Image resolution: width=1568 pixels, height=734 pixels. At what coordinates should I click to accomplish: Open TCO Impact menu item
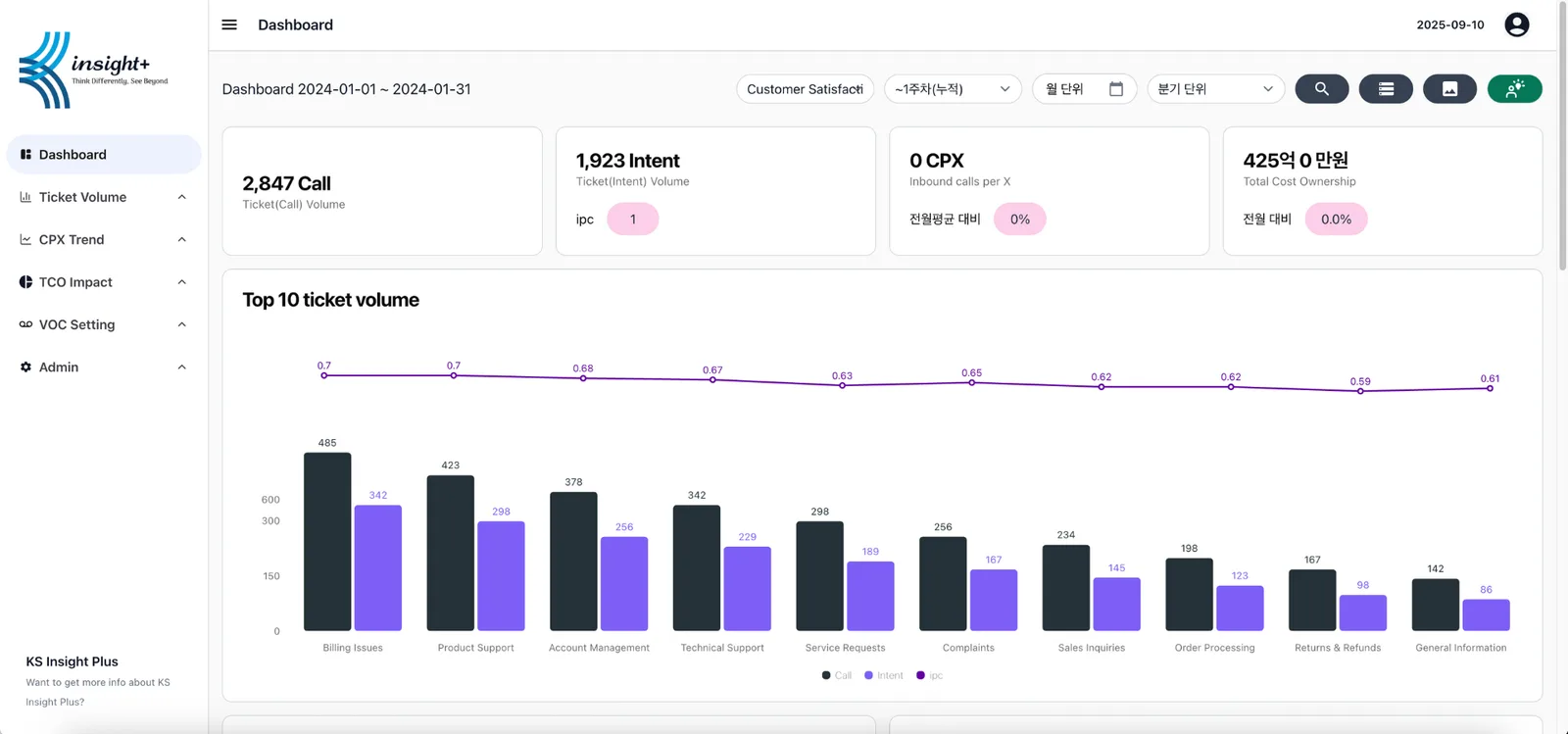point(104,282)
